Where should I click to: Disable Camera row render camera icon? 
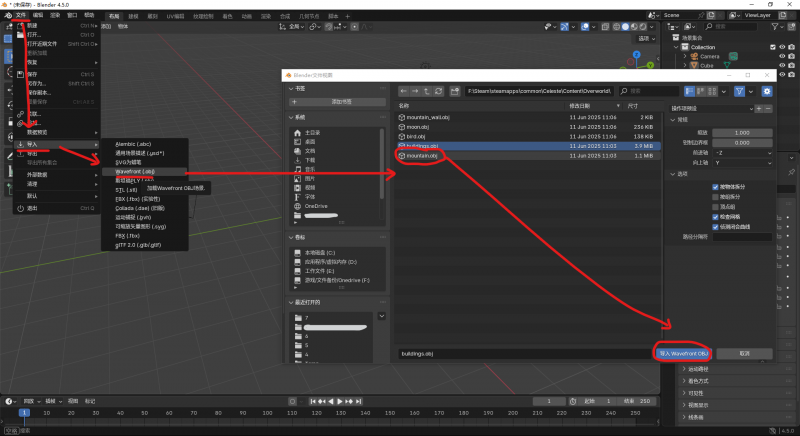tap(791, 56)
